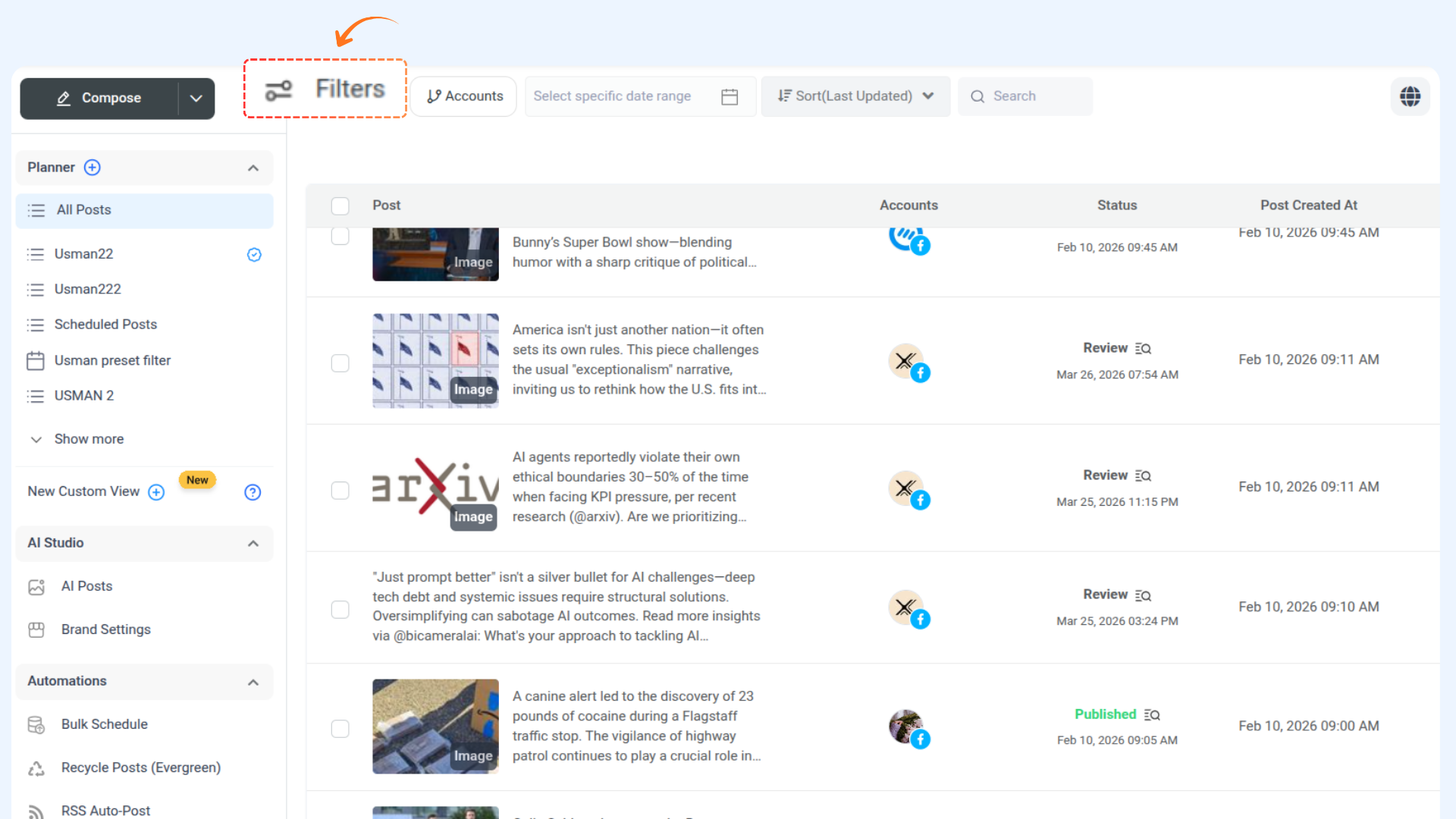
Task: Open the Filters button
Action: (325, 89)
